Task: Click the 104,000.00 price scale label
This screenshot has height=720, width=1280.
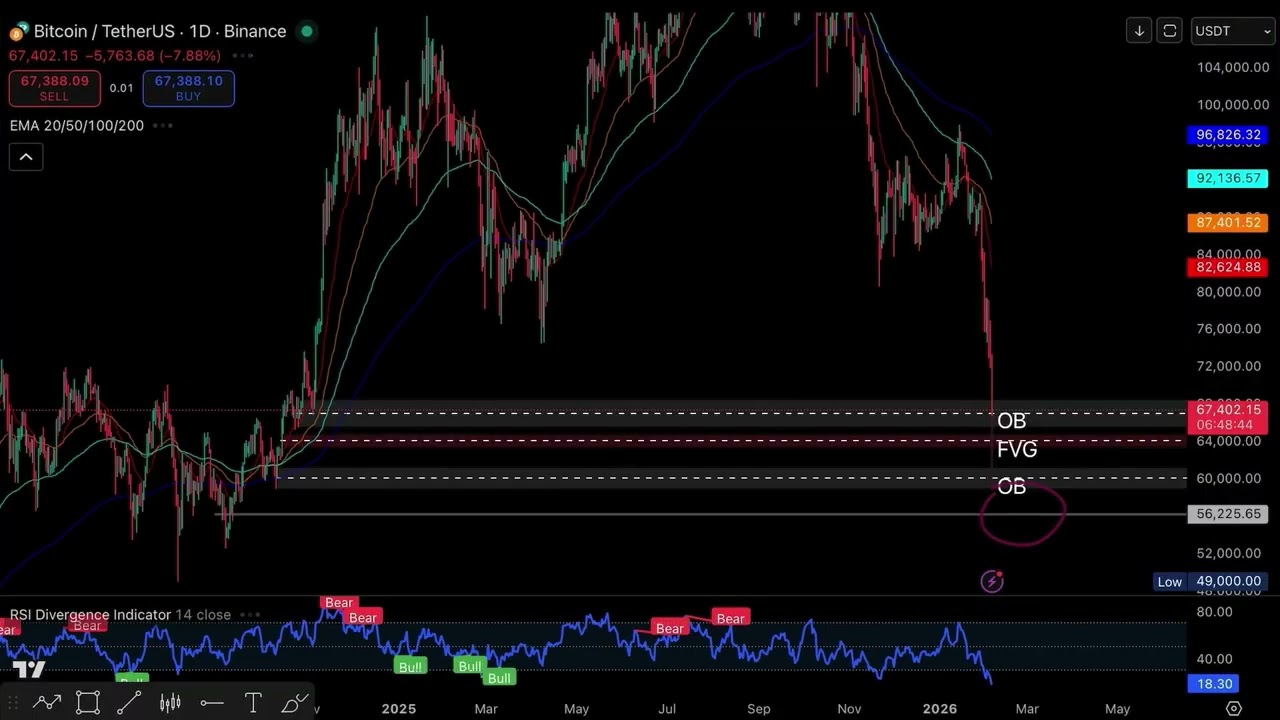Action: pyautogui.click(x=1233, y=67)
